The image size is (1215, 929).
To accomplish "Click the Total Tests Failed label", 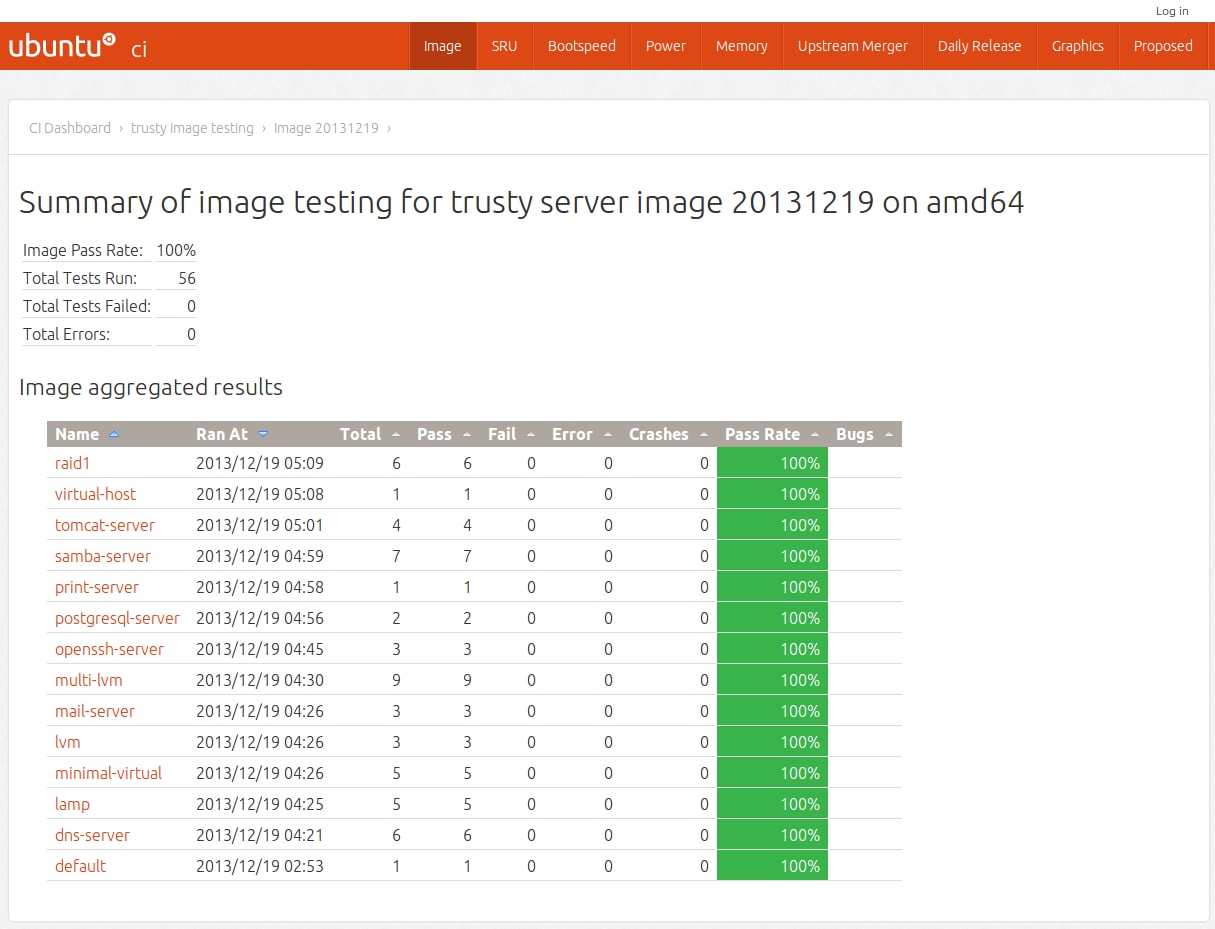I will (x=87, y=306).
